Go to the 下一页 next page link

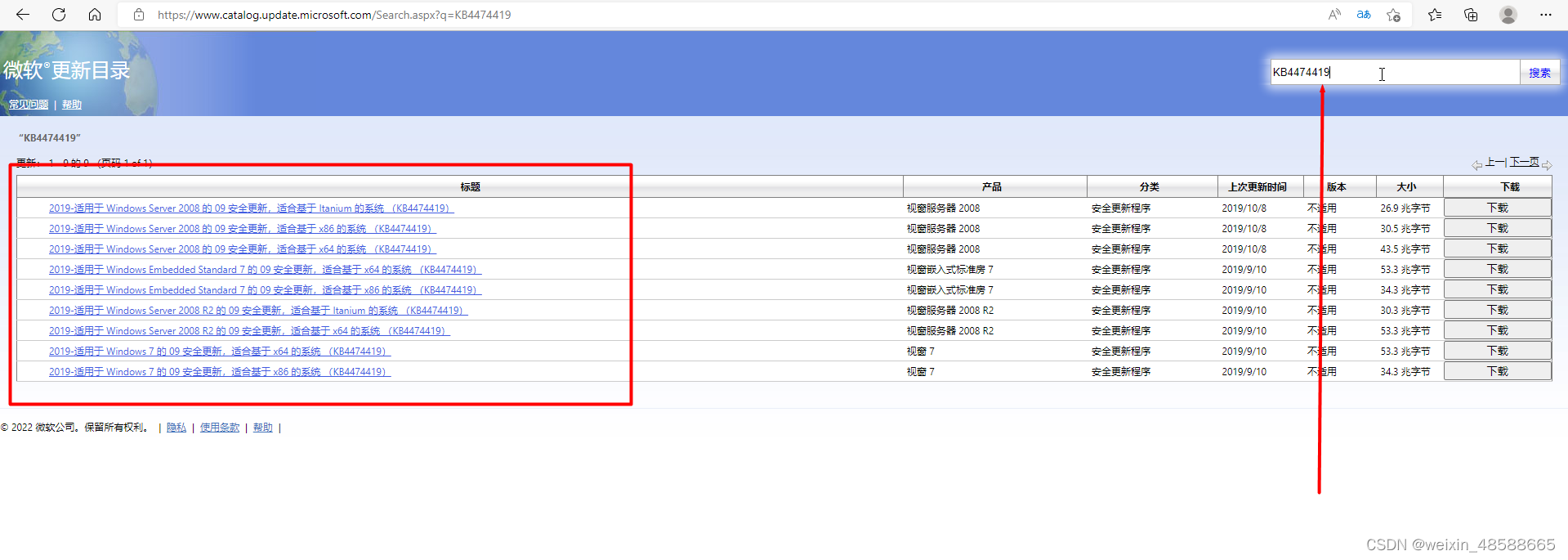(1525, 163)
